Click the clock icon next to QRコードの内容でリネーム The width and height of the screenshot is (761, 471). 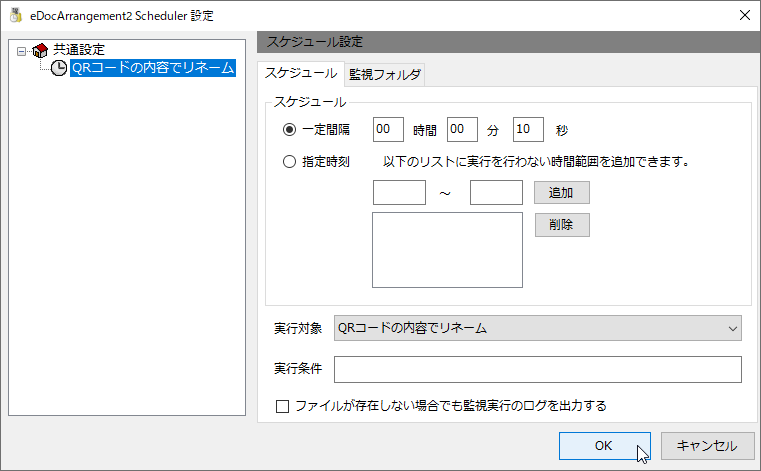pyautogui.click(x=59, y=68)
